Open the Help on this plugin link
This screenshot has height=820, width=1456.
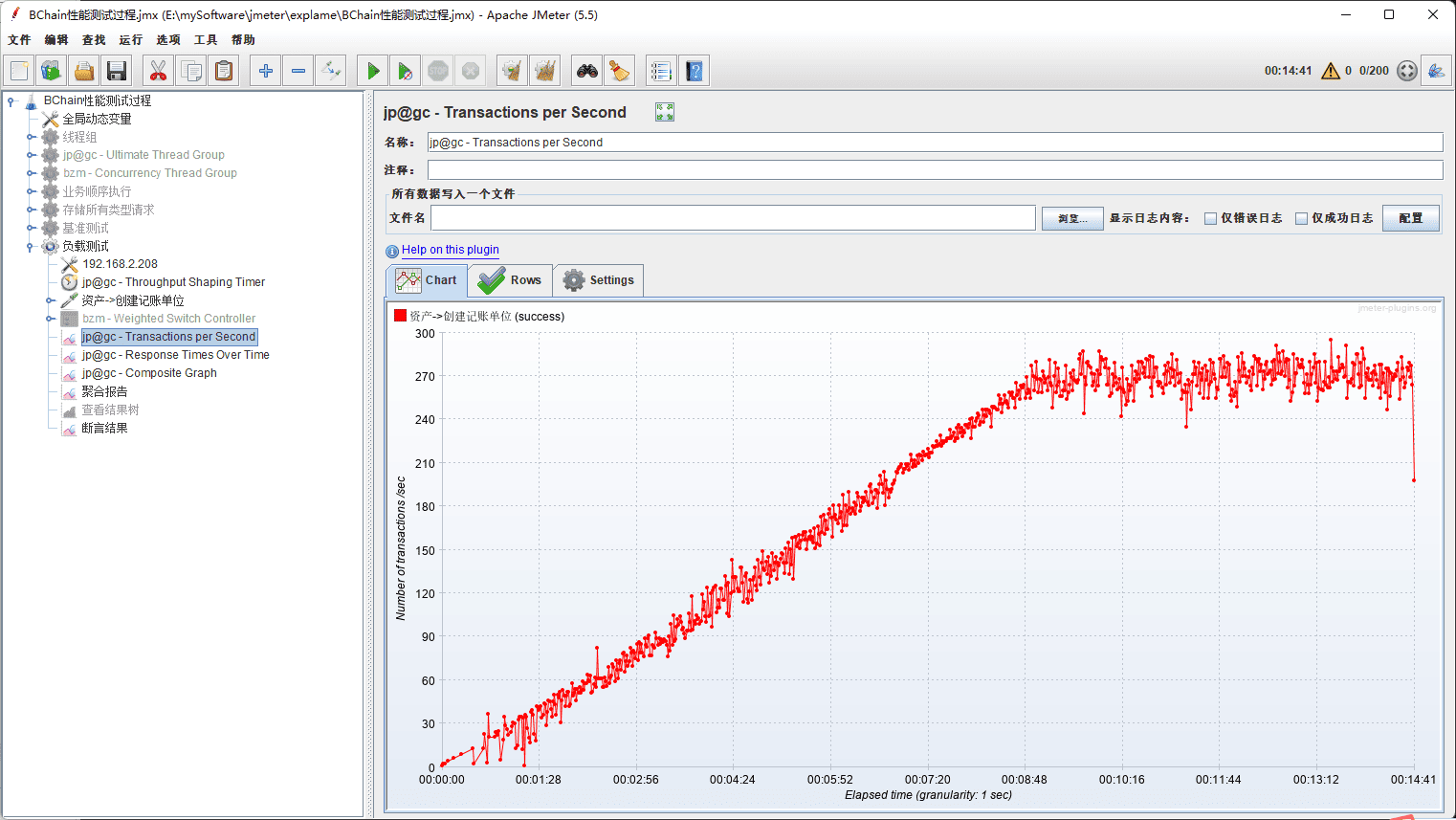click(x=450, y=250)
